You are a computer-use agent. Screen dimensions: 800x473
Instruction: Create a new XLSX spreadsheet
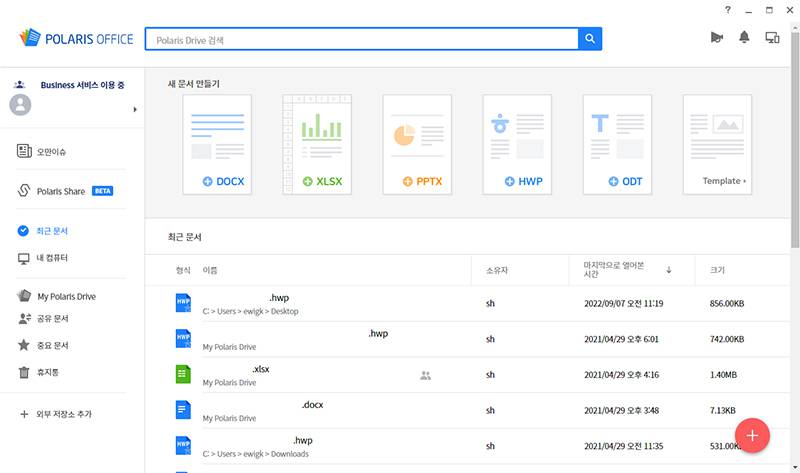317,144
